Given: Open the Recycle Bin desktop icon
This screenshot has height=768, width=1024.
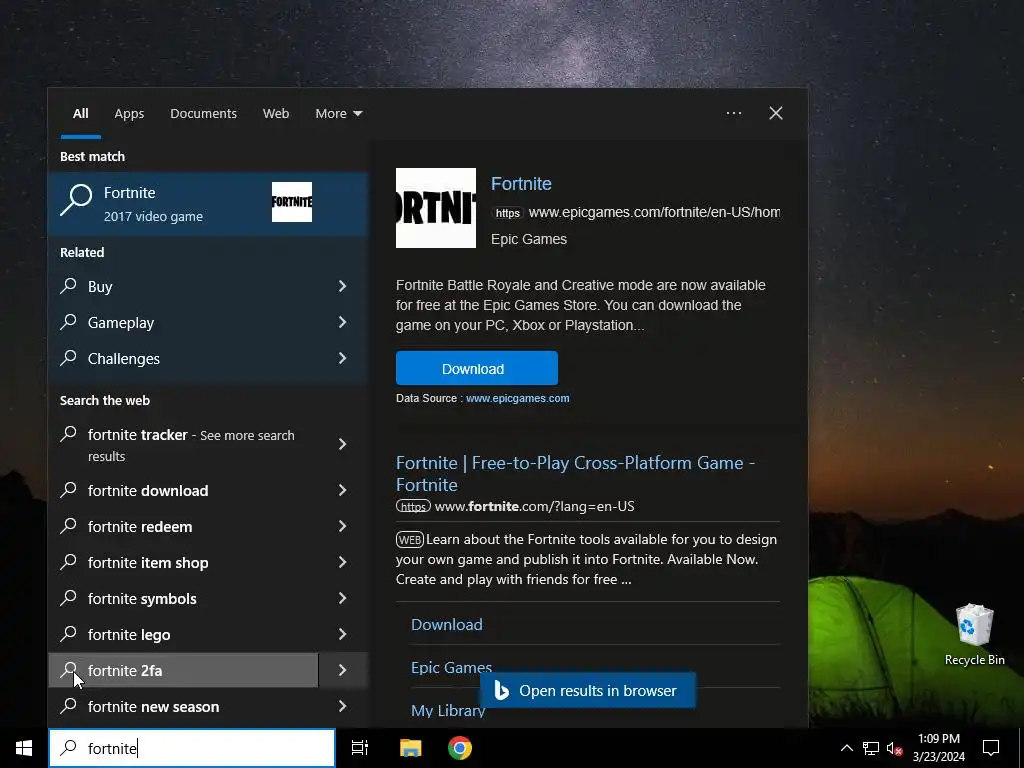Looking at the screenshot, I should click(x=974, y=635).
